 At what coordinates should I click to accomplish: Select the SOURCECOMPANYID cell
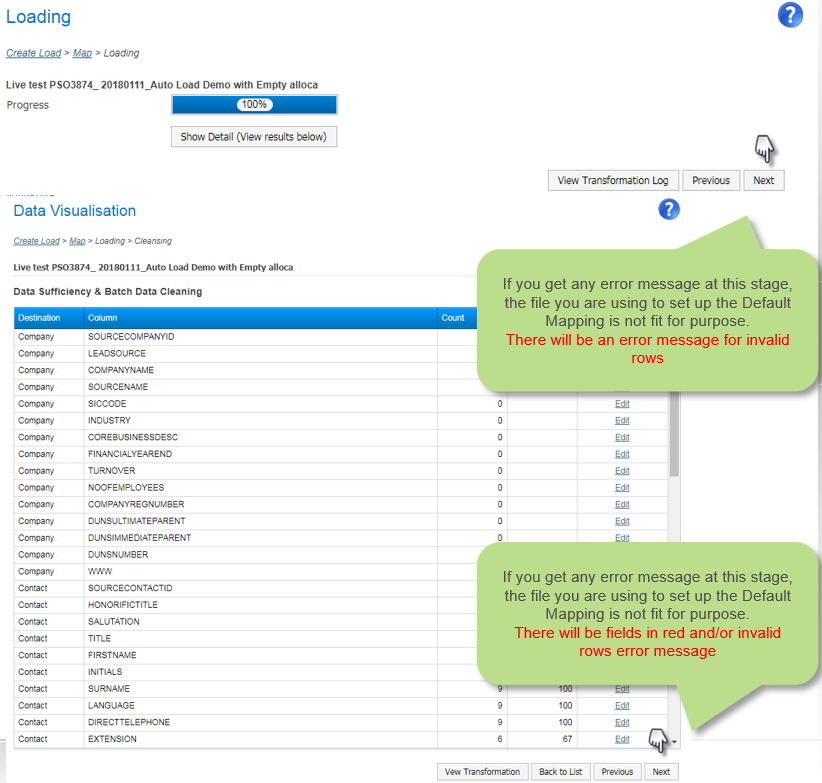pyautogui.click(x=261, y=336)
